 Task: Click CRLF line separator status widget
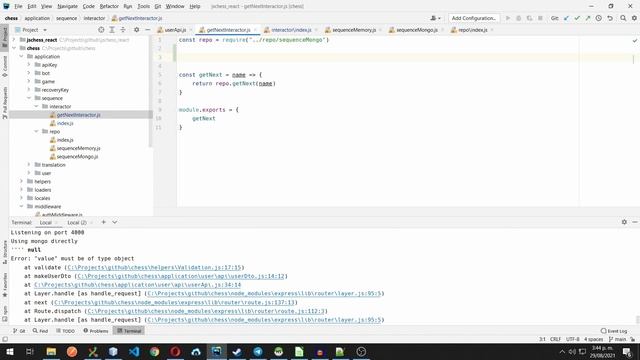(555, 339)
